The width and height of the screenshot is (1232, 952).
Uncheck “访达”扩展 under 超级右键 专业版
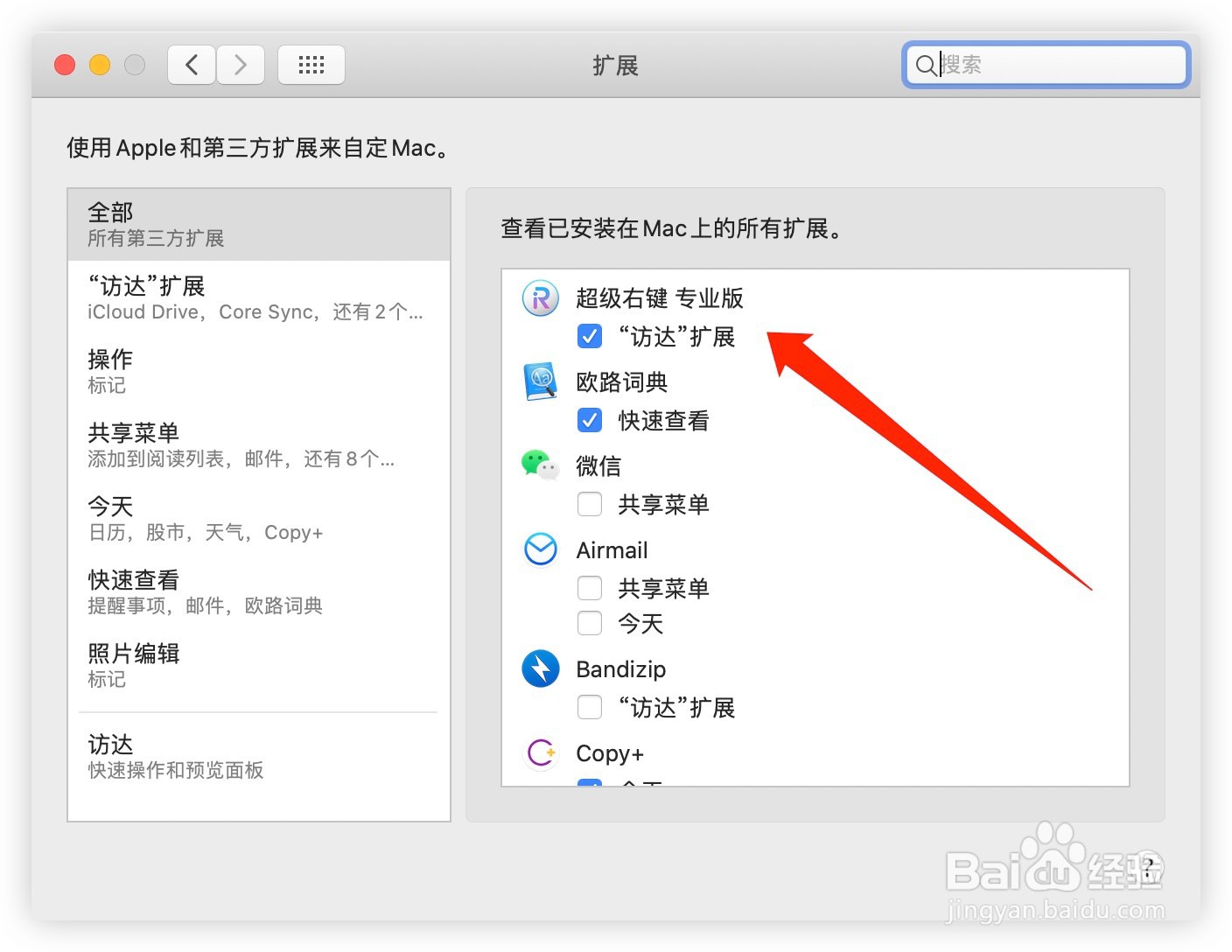590,336
